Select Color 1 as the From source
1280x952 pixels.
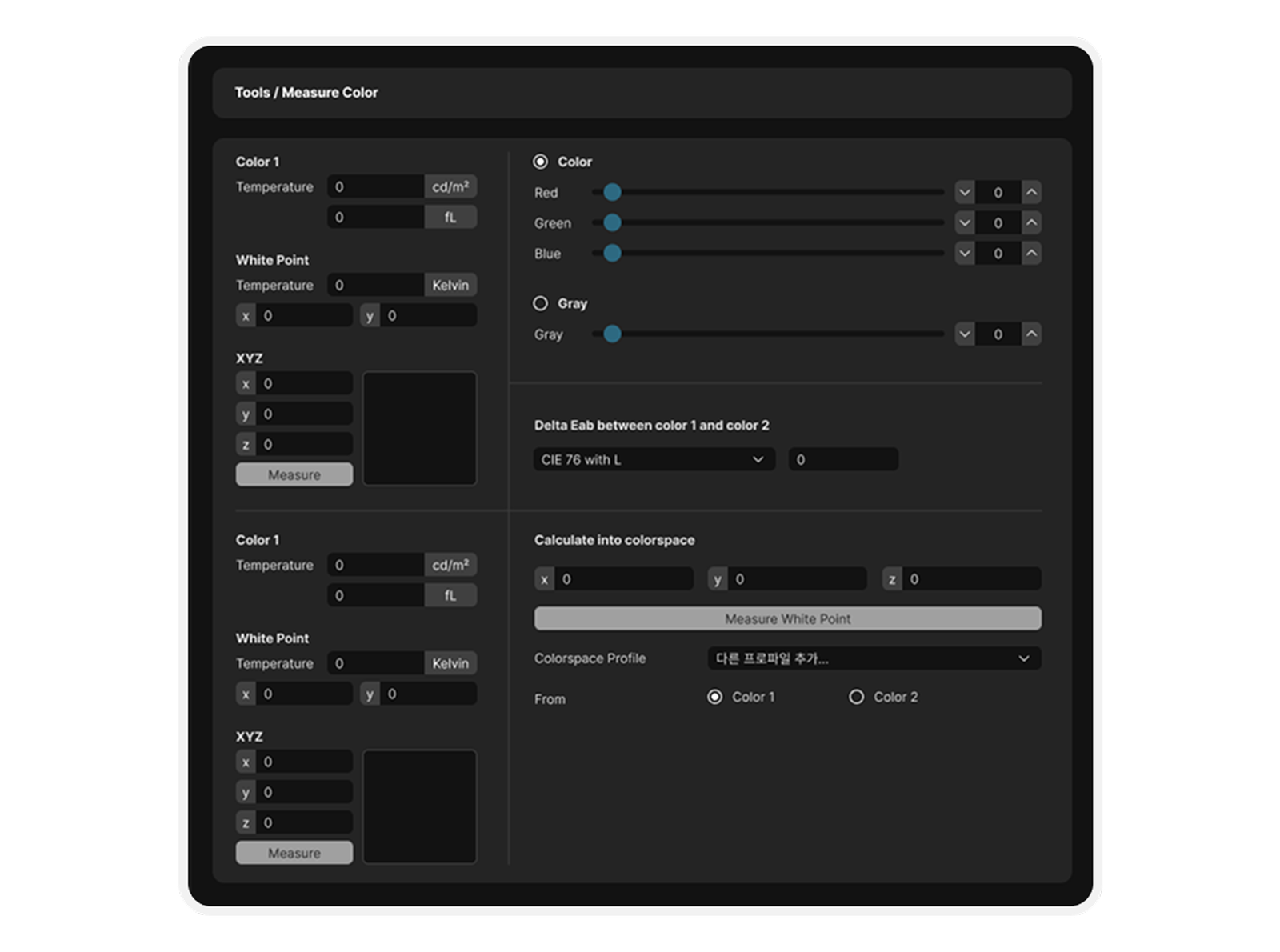(714, 697)
